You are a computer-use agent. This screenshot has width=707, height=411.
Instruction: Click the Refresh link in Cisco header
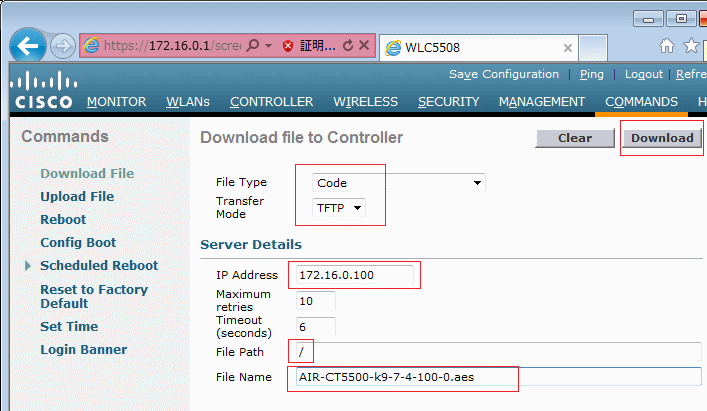[691, 74]
